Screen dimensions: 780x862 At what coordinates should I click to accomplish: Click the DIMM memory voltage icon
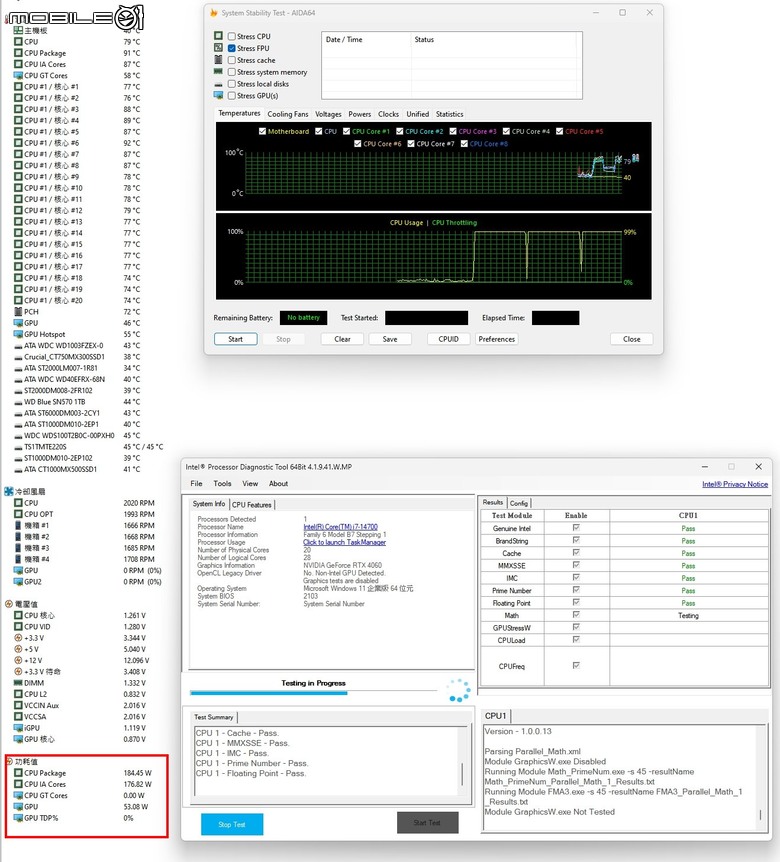pyautogui.click(x=18, y=683)
